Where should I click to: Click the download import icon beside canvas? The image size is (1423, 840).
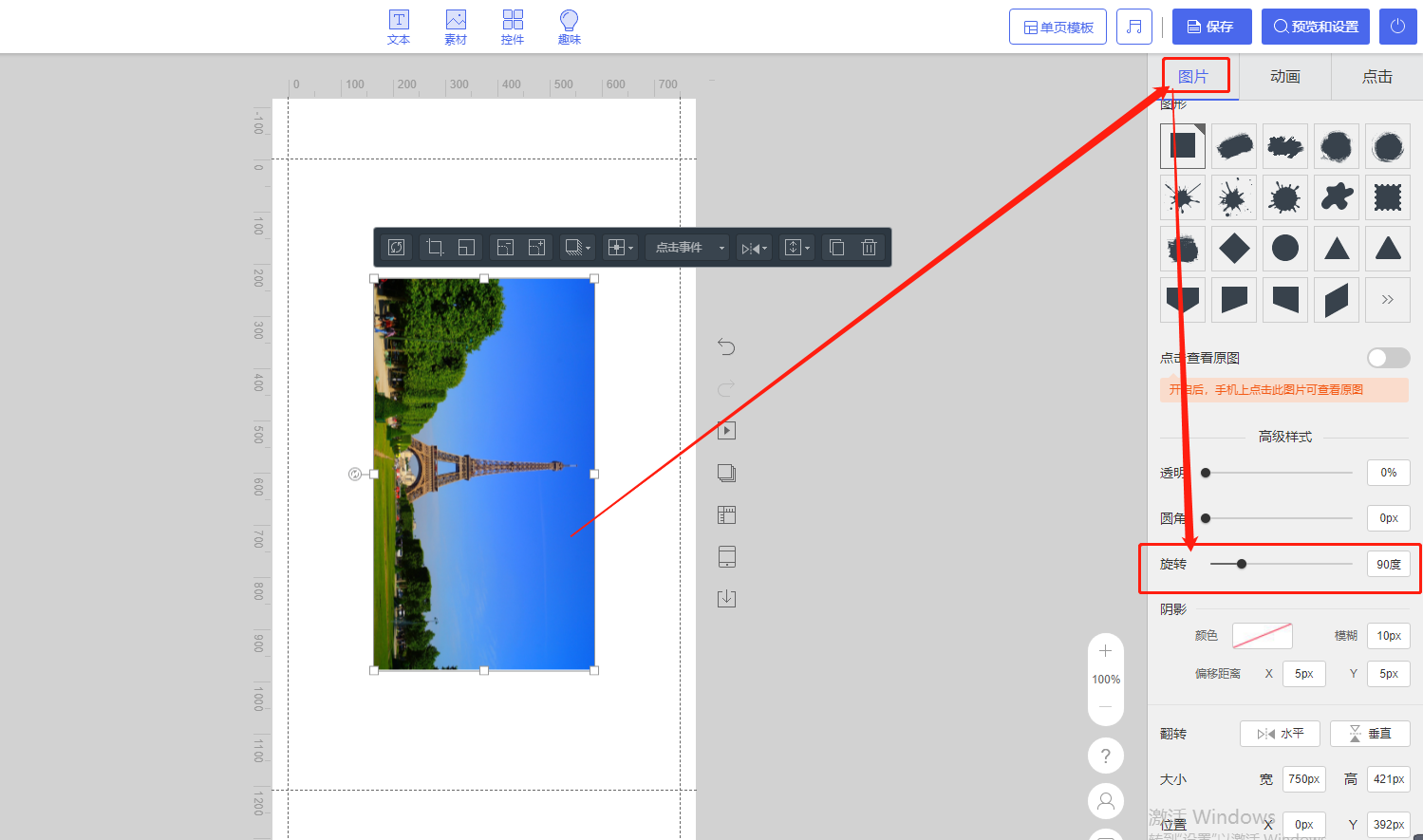coord(726,598)
